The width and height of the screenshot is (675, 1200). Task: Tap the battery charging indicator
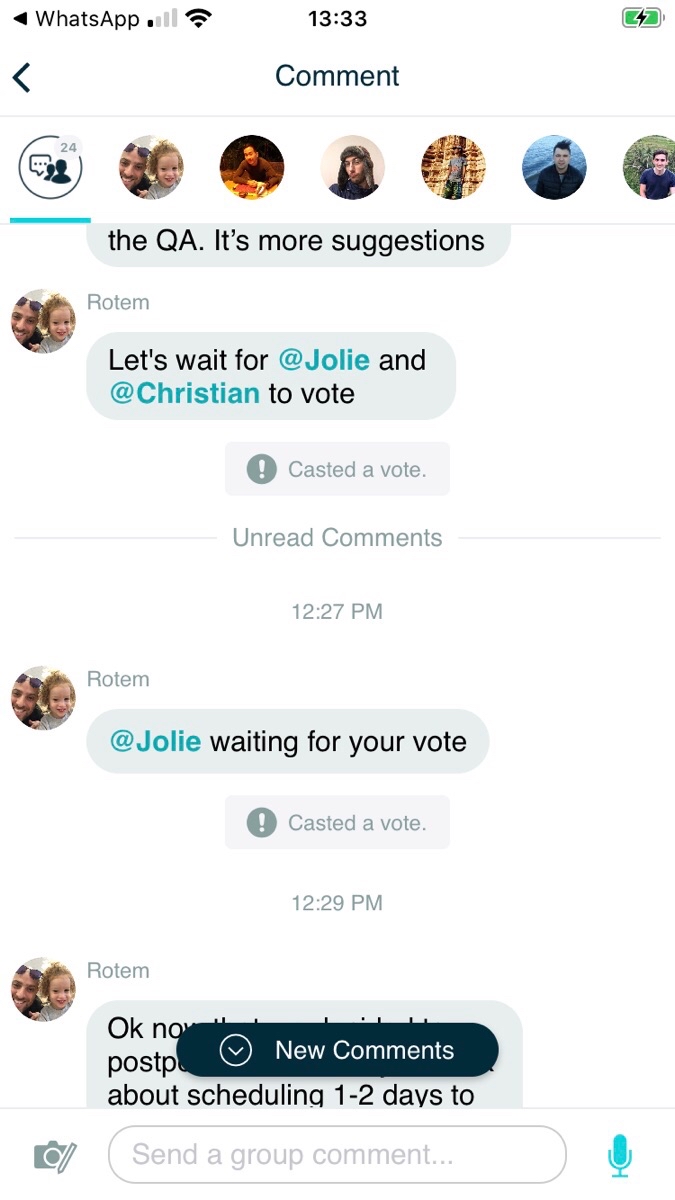click(x=640, y=19)
